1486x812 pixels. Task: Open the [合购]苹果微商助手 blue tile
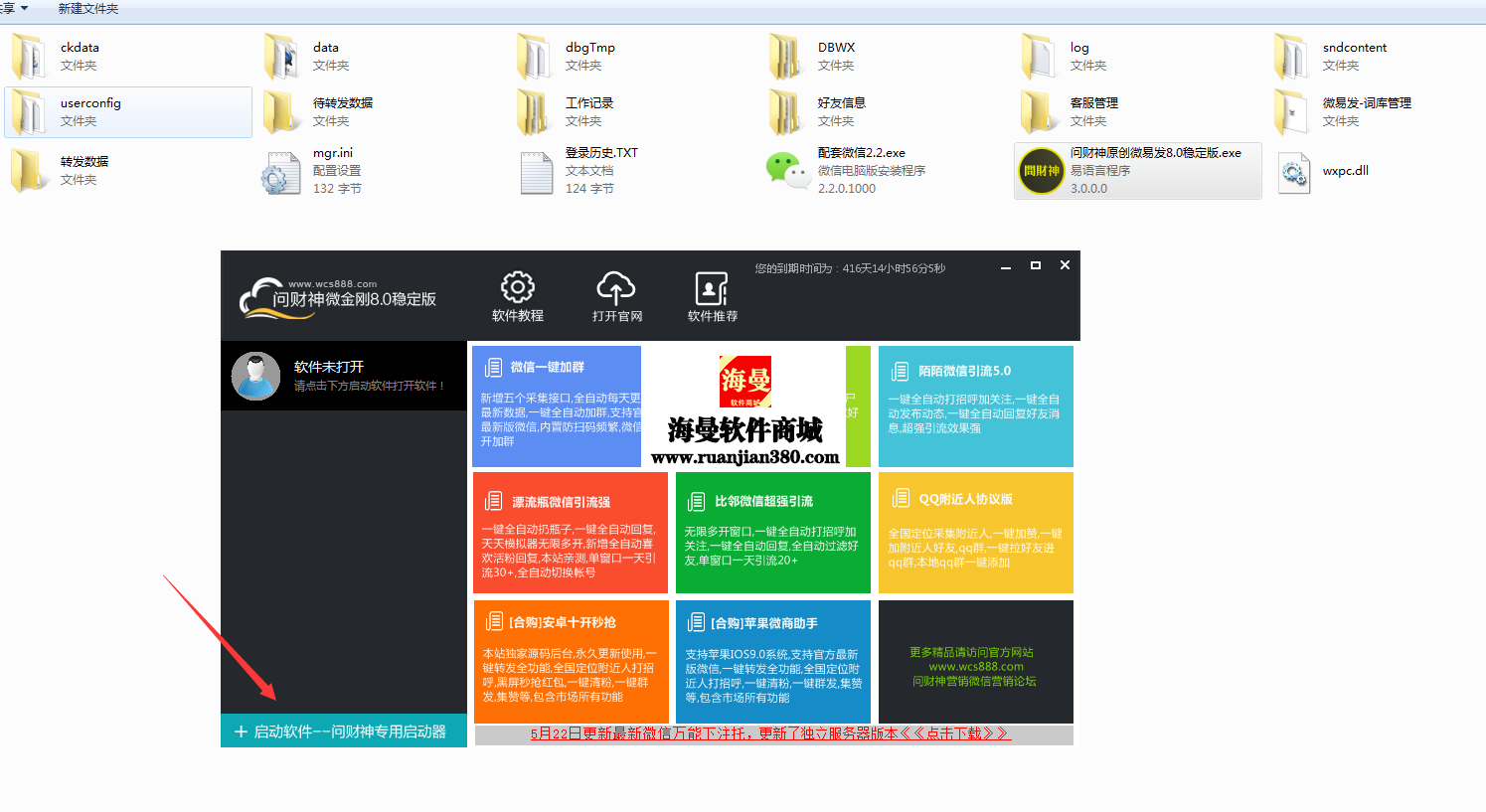tap(773, 662)
